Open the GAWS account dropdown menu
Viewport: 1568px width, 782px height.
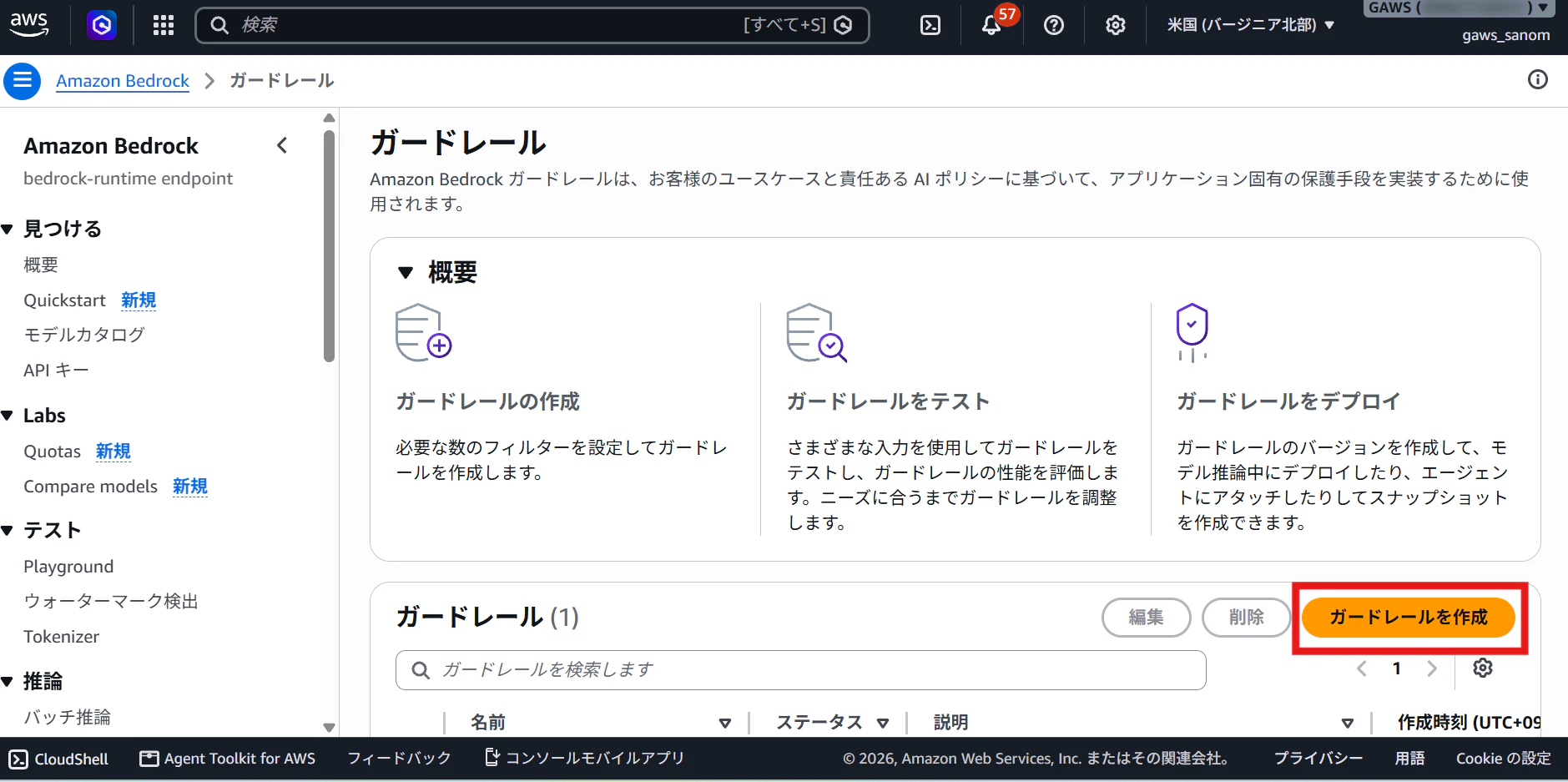pos(1459,8)
